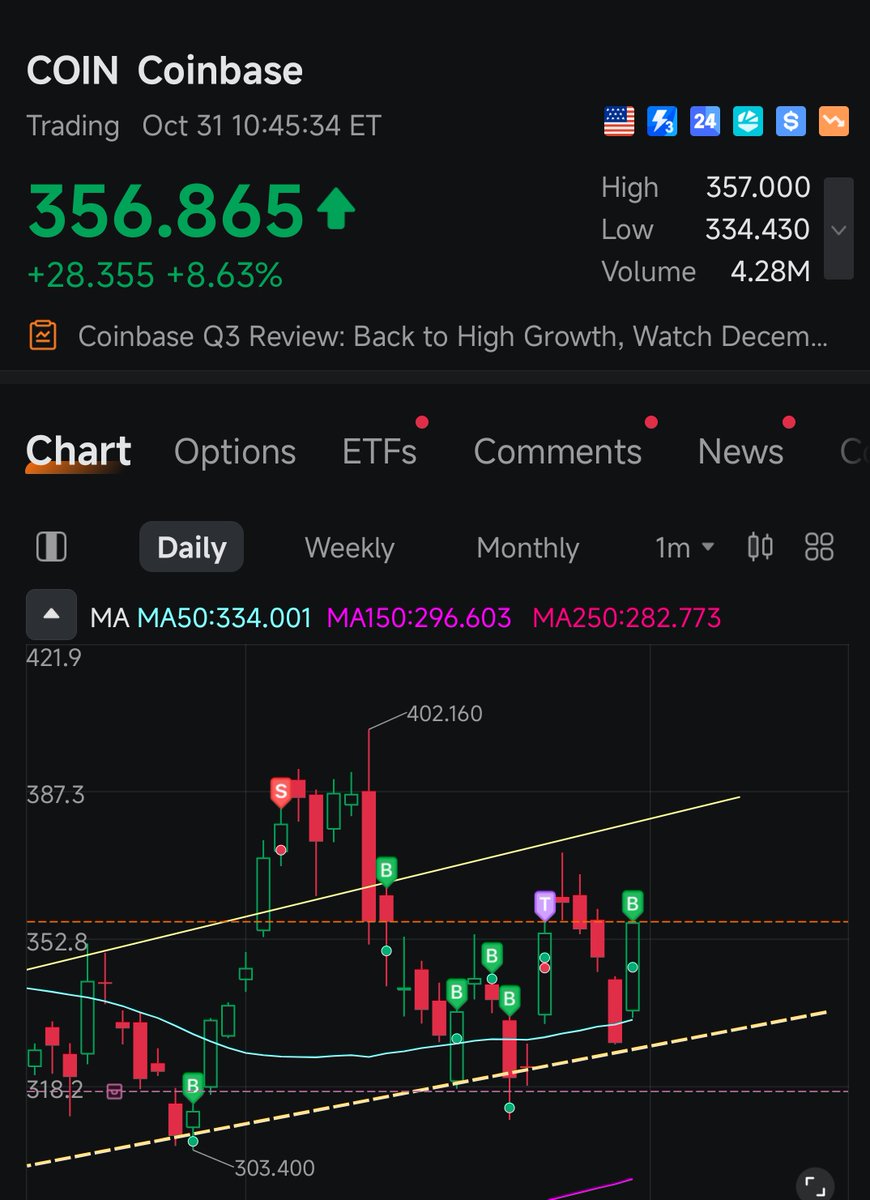The image size is (870, 1200).
Task: Open the candlestick chart settings icon
Action: (x=761, y=546)
